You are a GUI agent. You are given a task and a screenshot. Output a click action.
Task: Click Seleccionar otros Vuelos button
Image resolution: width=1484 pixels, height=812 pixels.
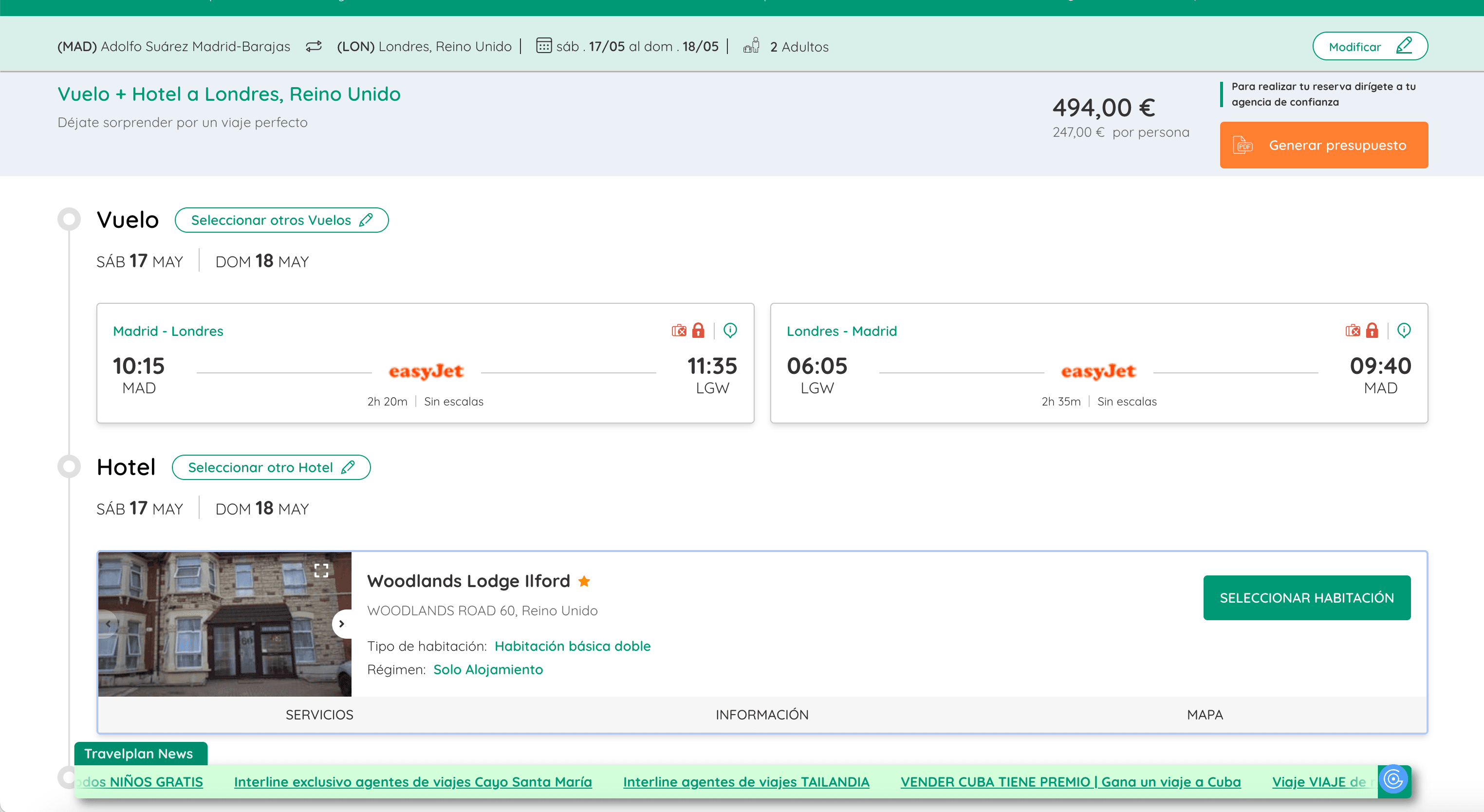(281, 220)
